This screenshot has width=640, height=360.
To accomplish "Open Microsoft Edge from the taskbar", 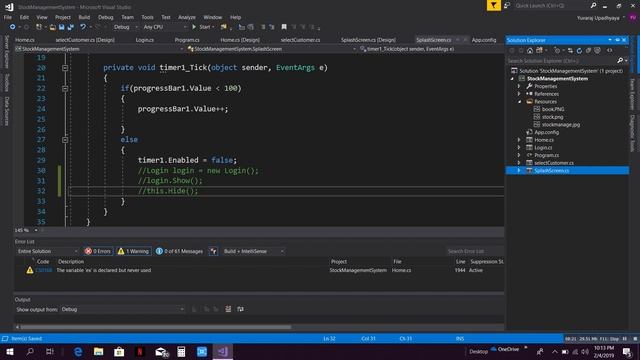I will pyautogui.click(x=78, y=351).
